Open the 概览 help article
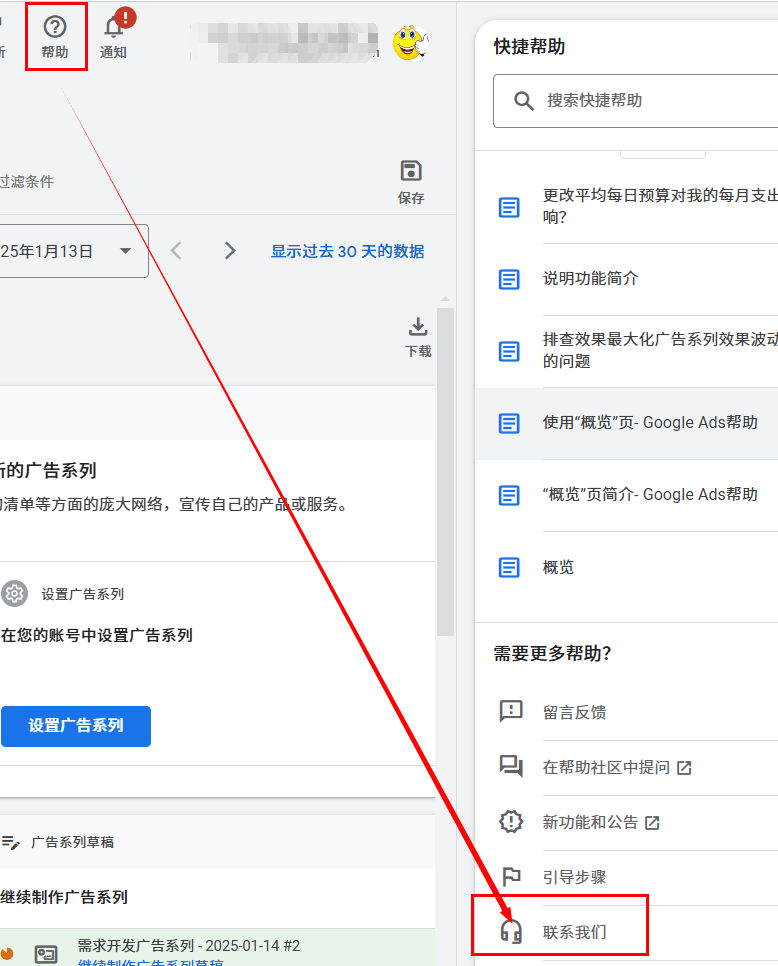Image resolution: width=778 pixels, height=966 pixels. point(558,567)
